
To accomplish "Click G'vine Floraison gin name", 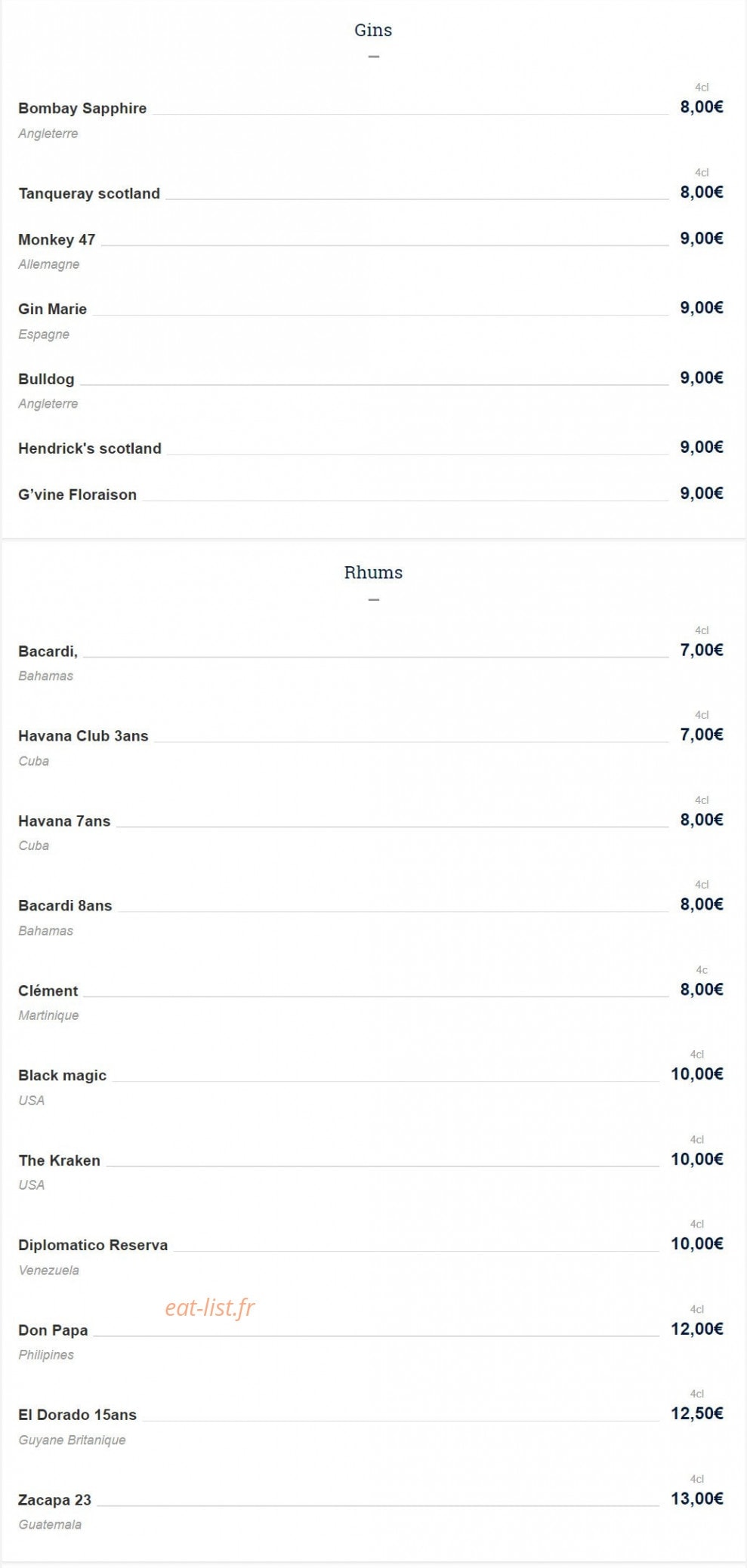I will tap(77, 494).
